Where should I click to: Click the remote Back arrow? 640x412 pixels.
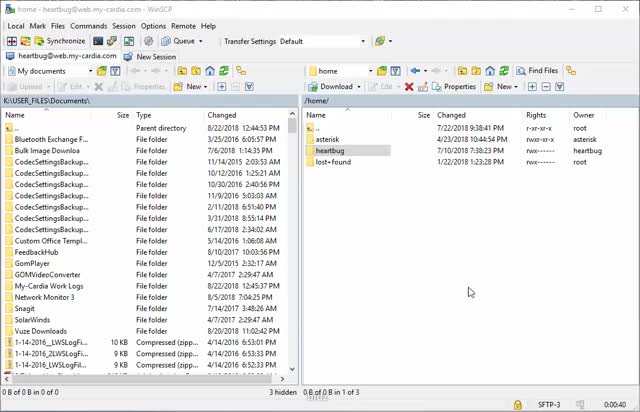pyautogui.click(x=415, y=71)
